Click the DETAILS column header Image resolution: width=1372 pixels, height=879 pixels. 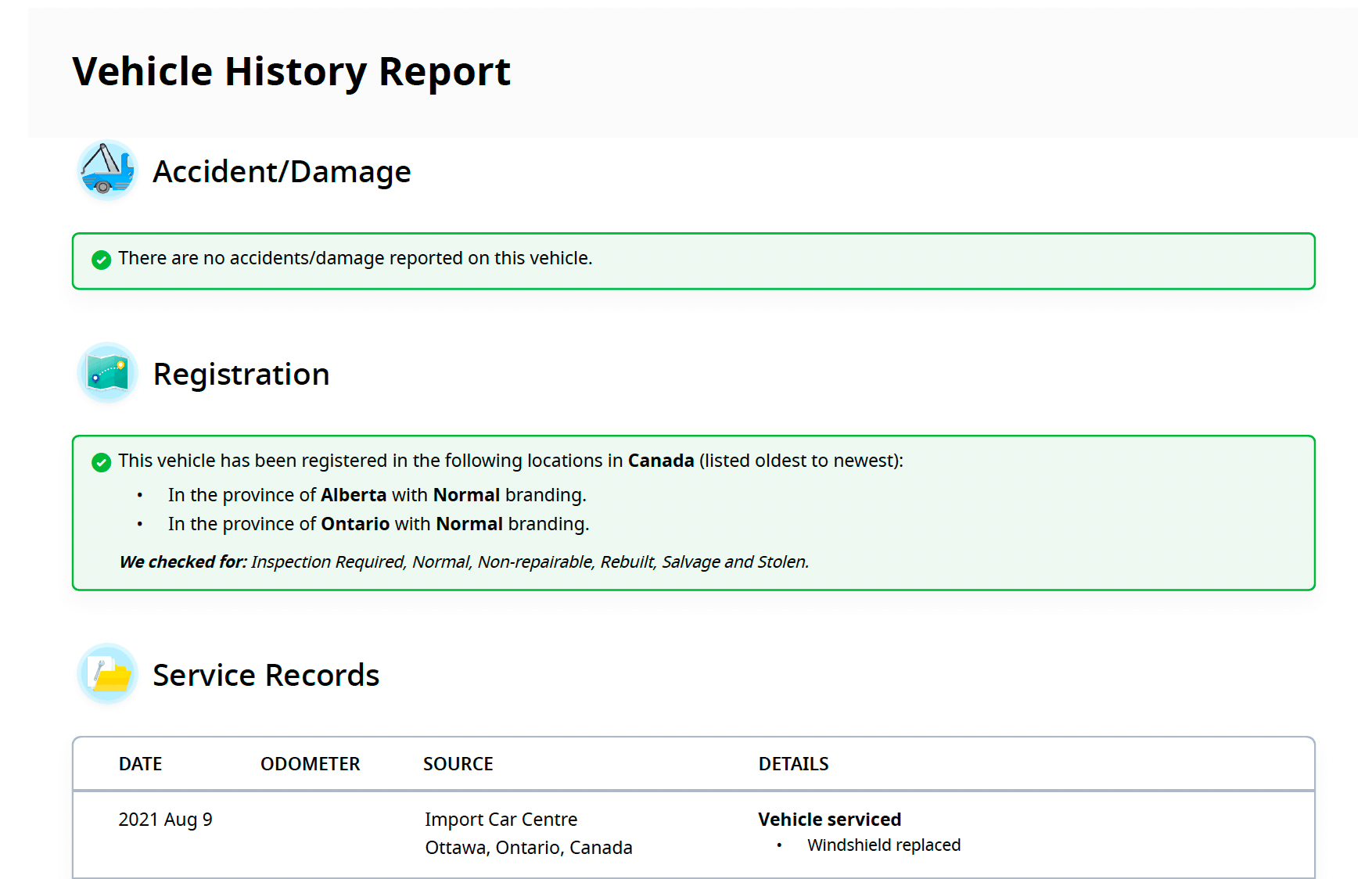(x=793, y=764)
